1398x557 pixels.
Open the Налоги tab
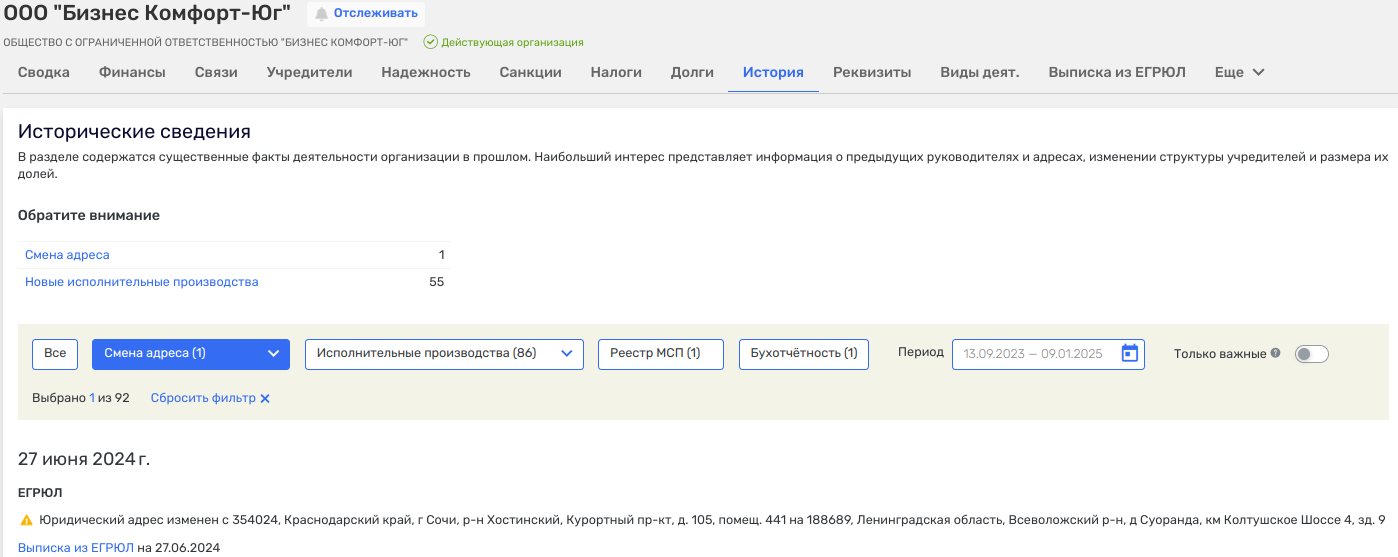click(x=616, y=72)
